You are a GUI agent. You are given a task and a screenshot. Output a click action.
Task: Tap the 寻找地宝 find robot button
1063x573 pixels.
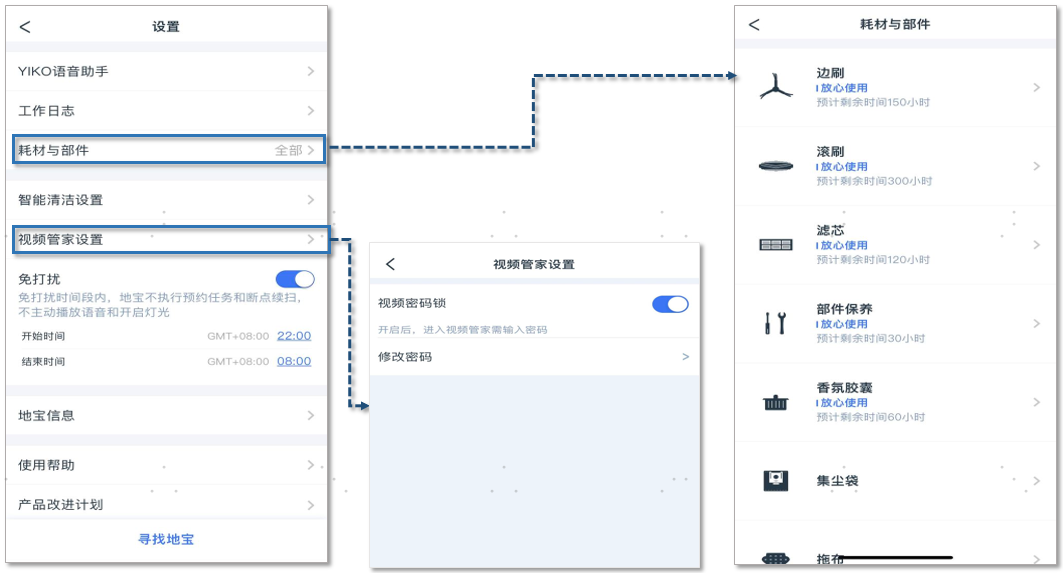[x=166, y=539]
